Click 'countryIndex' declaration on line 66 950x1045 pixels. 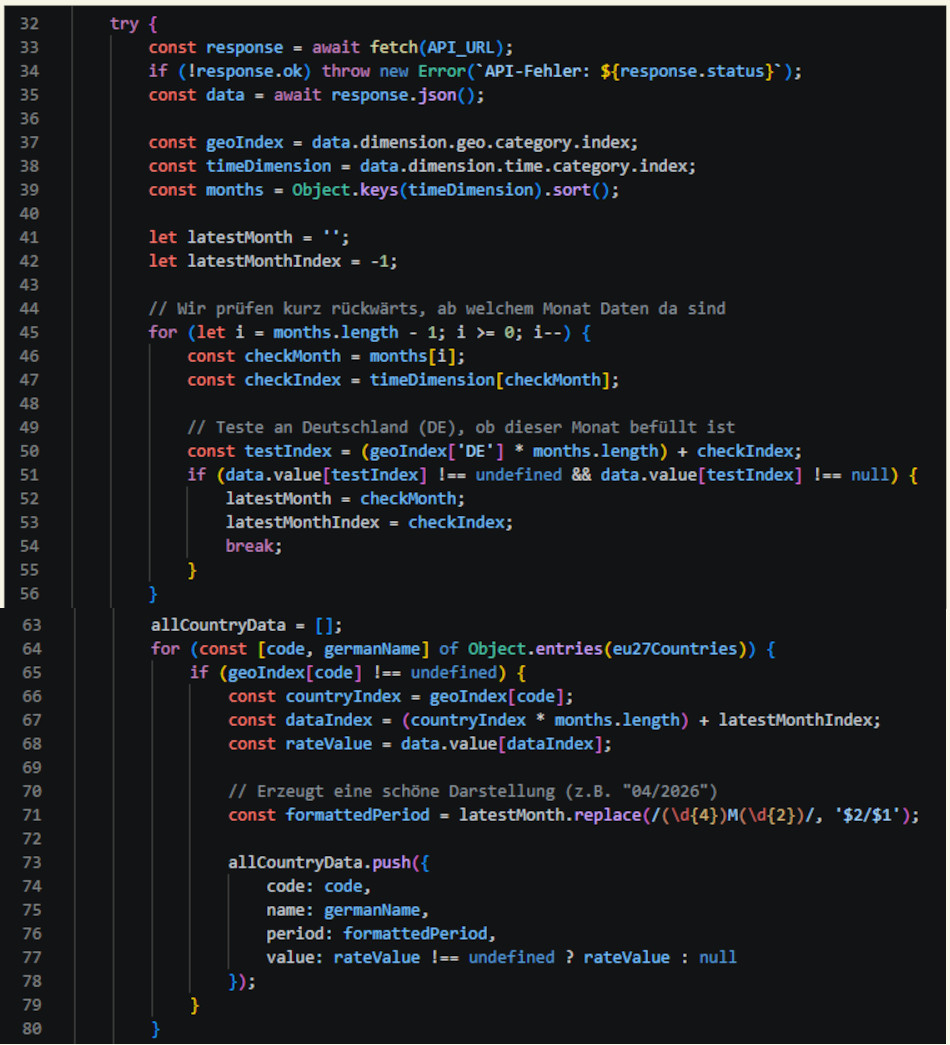343,696
